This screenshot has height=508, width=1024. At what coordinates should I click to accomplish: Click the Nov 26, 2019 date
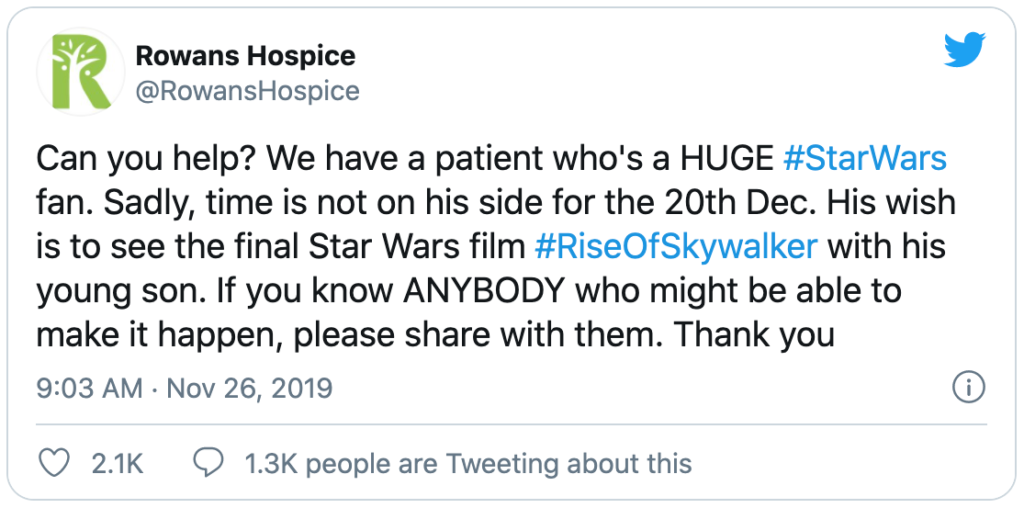click(249, 390)
